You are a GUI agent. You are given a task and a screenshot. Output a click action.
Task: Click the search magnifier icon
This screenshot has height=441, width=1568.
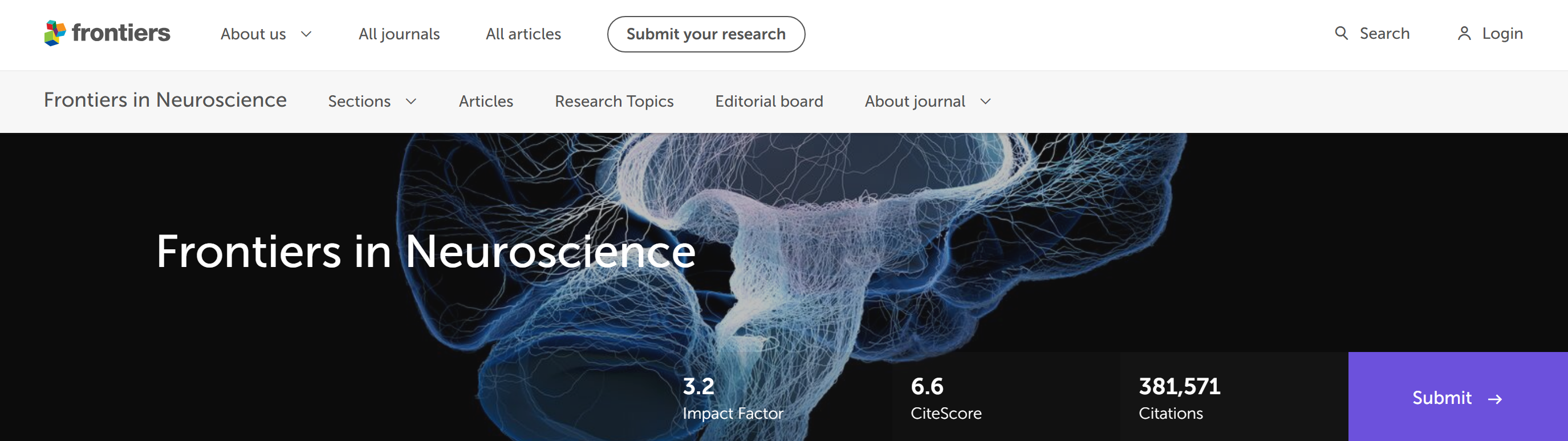tap(1341, 33)
